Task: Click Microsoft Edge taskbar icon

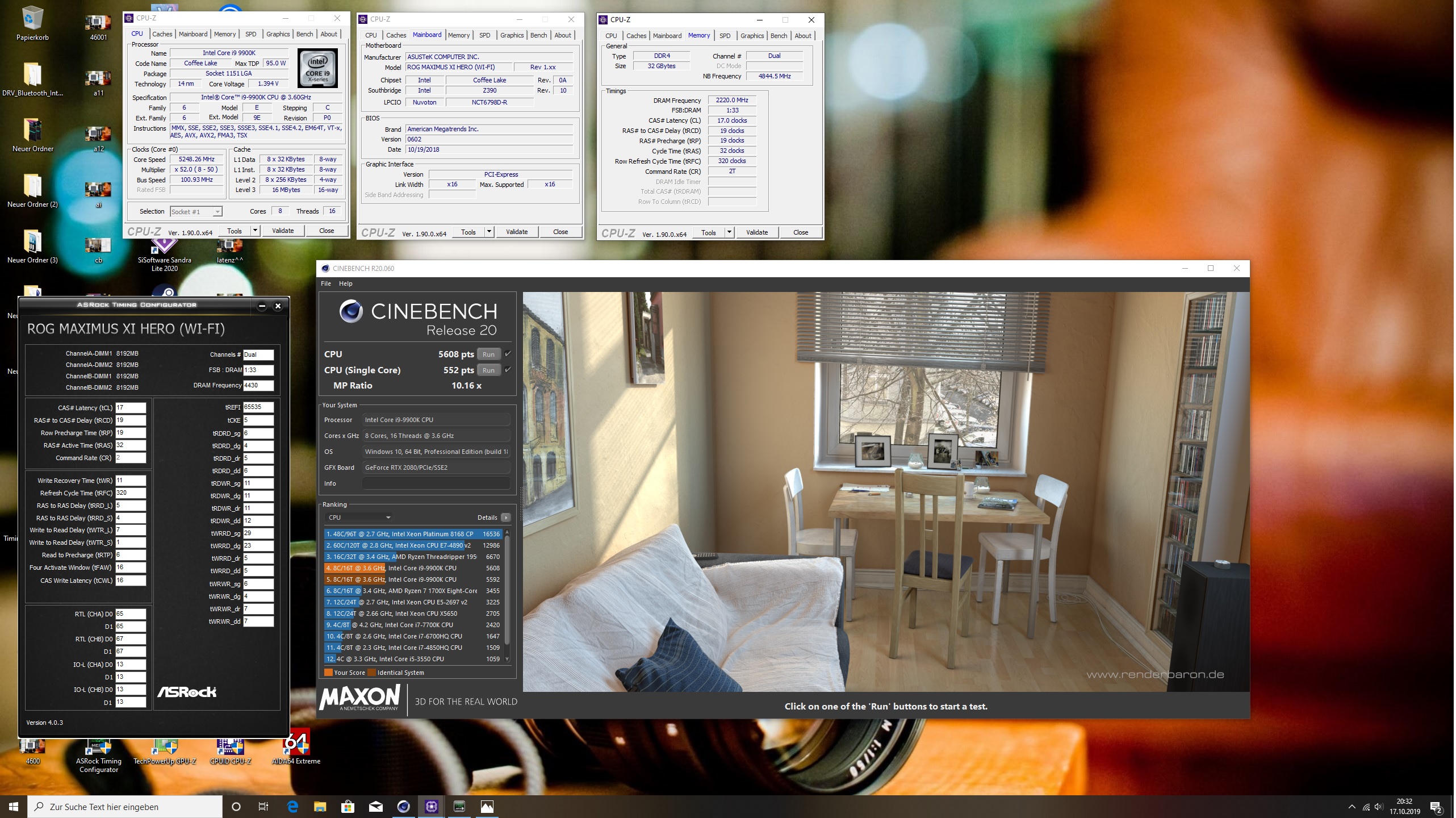Action: [x=292, y=807]
